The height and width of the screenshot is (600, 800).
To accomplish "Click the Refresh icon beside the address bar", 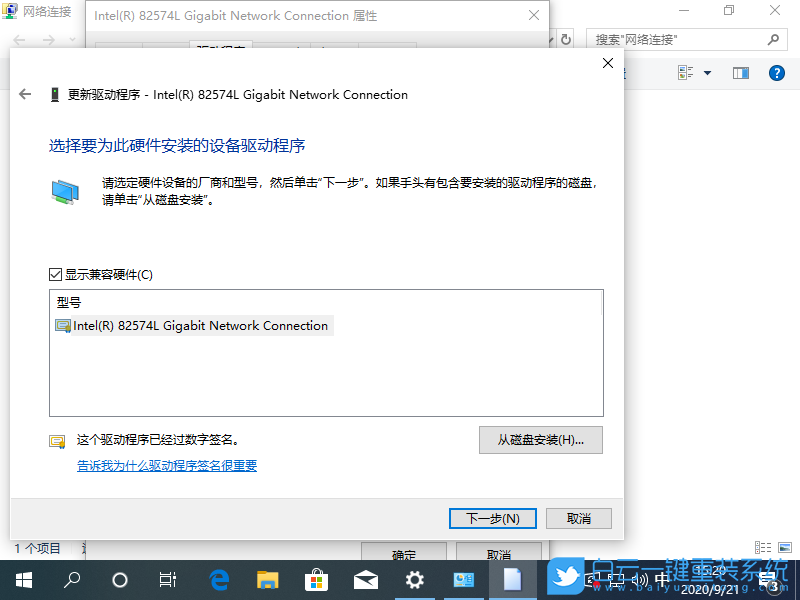I will [x=566, y=38].
